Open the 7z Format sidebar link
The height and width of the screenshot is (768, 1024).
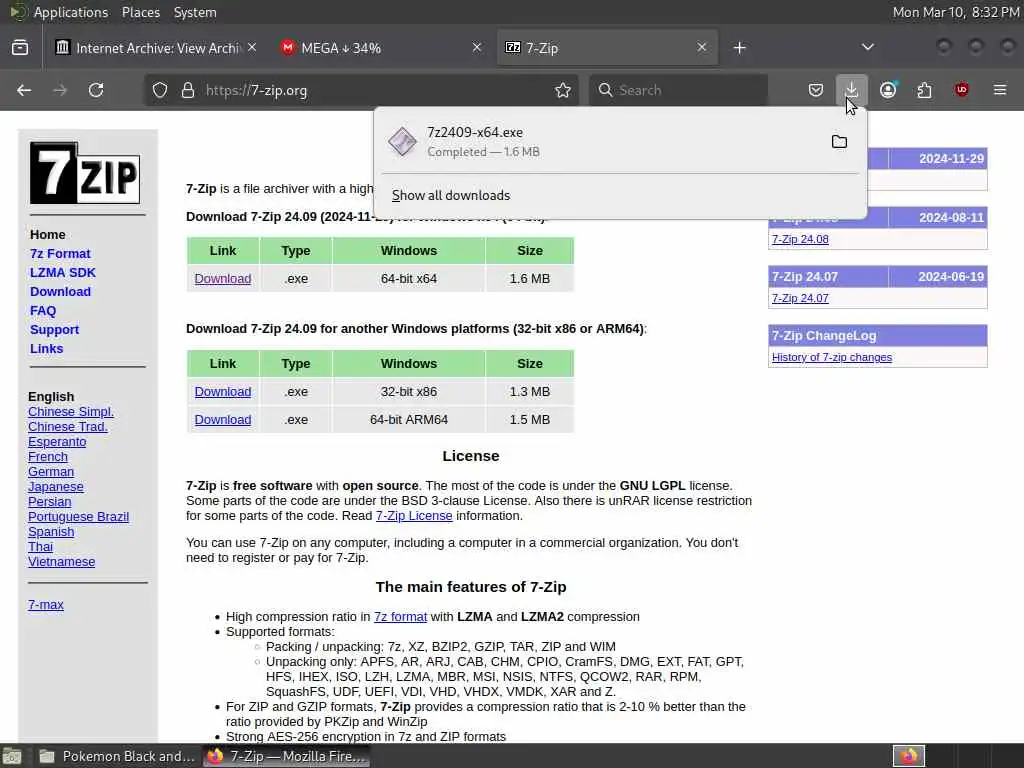tap(60, 253)
